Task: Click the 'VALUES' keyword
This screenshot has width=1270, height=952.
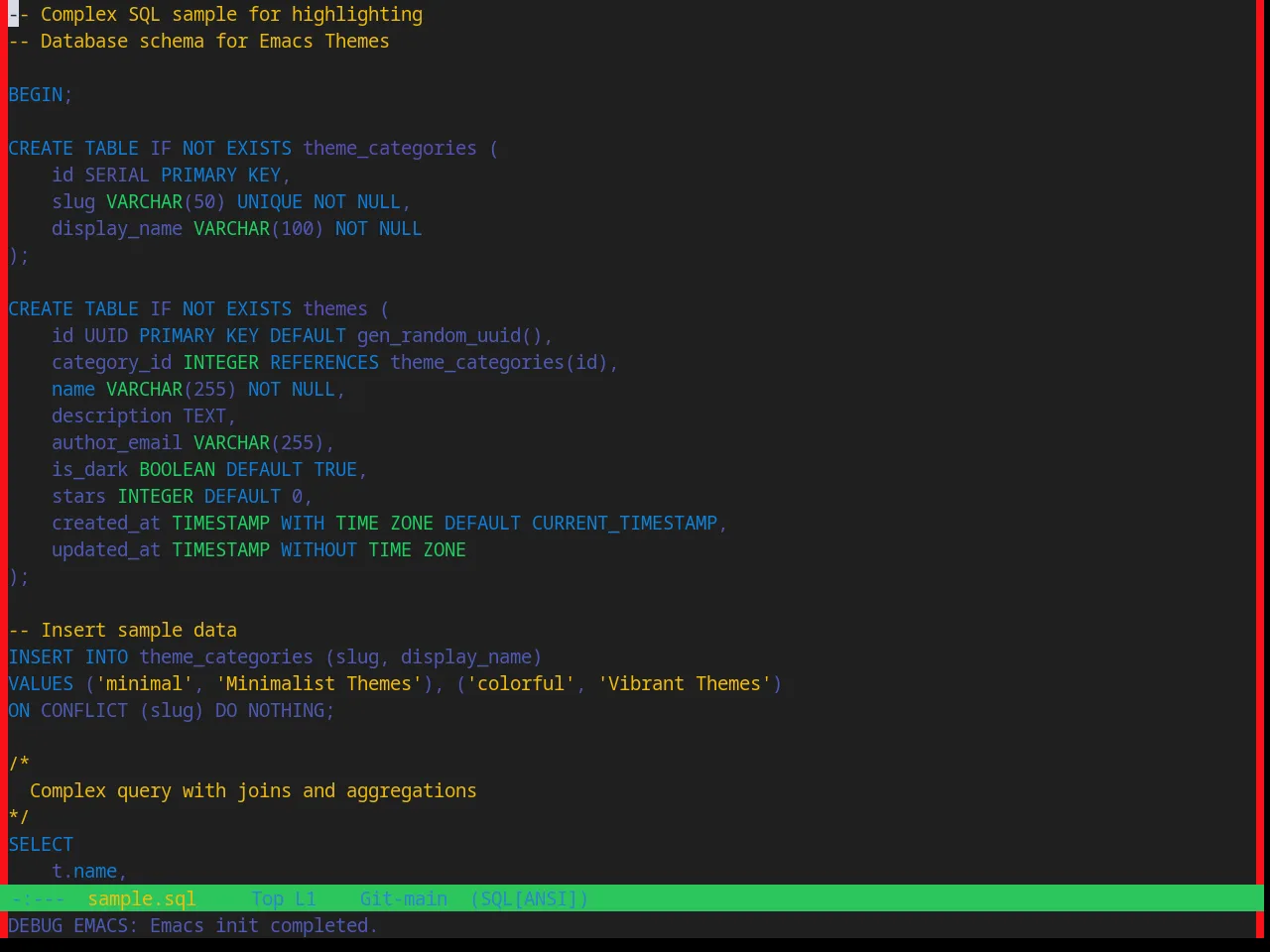Action: click(x=41, y=684)
